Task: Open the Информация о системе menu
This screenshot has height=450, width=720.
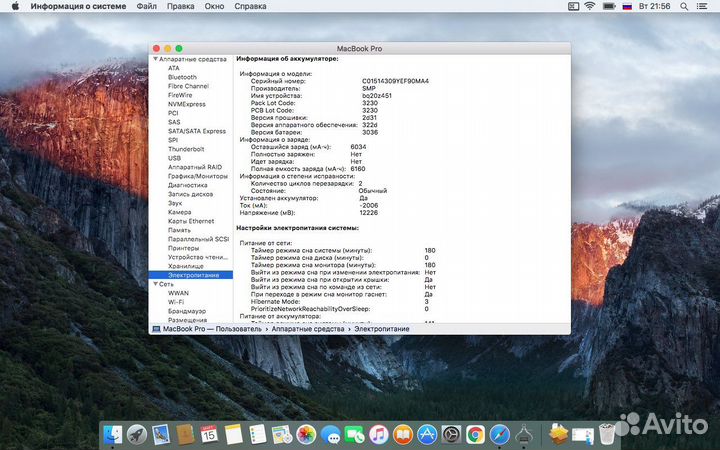Action: click(x=78, y=6)
